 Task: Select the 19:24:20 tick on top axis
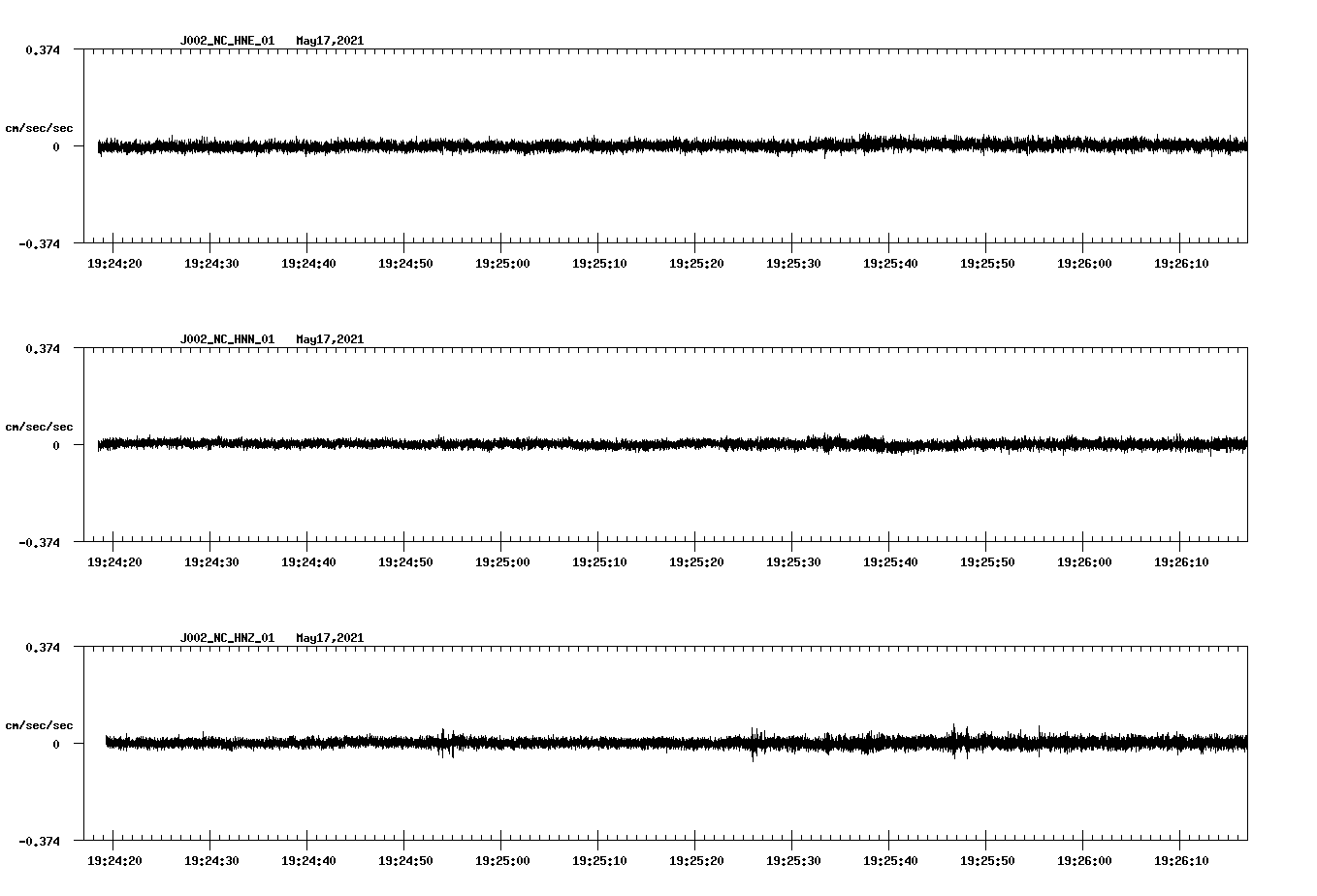pos(113,261)
